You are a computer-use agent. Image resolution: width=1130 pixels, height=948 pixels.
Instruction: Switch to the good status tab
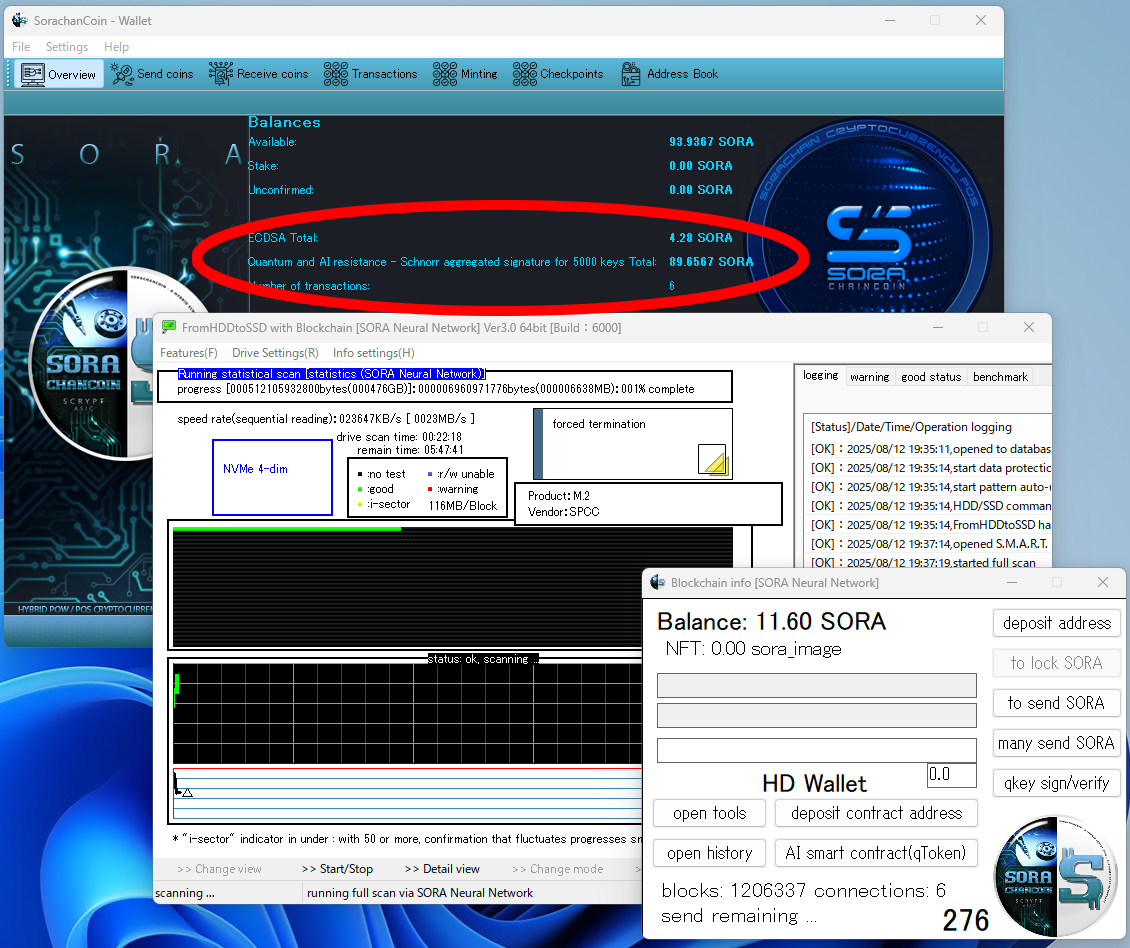[931, 377]
